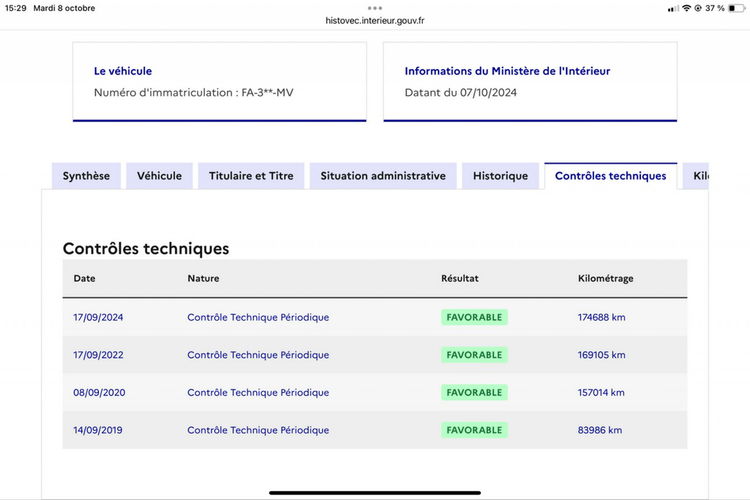
Task: Open the Véhicule tab
Action: (159, 176)
